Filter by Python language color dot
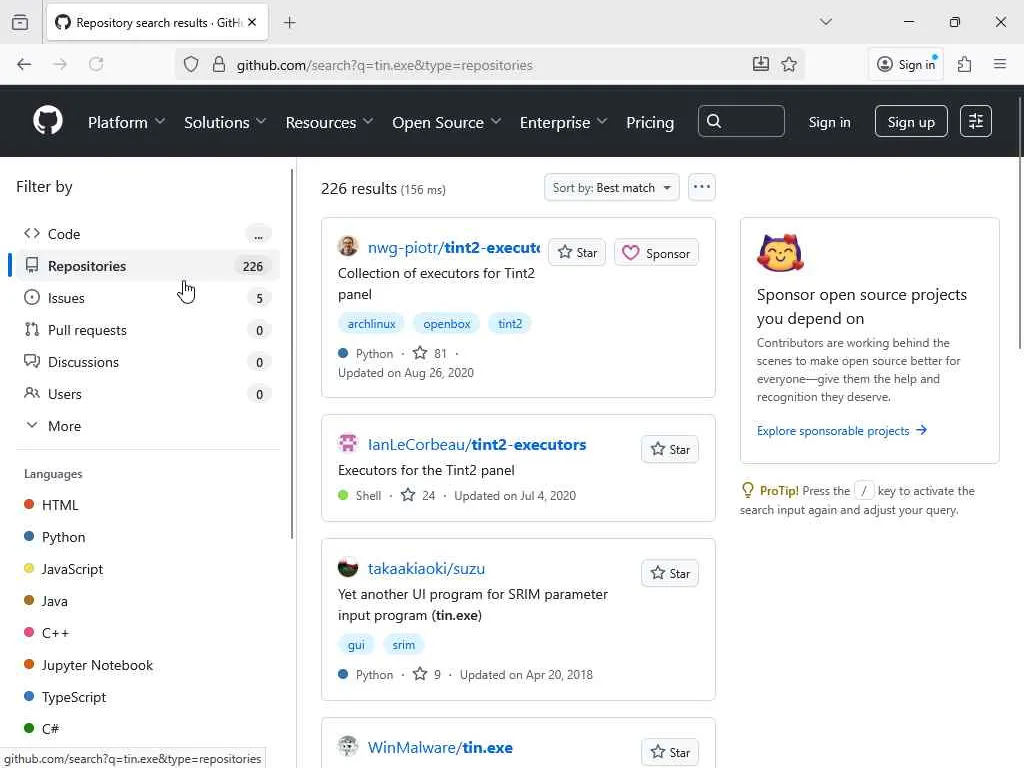1024x768 pixels. [x=29, y=537]
